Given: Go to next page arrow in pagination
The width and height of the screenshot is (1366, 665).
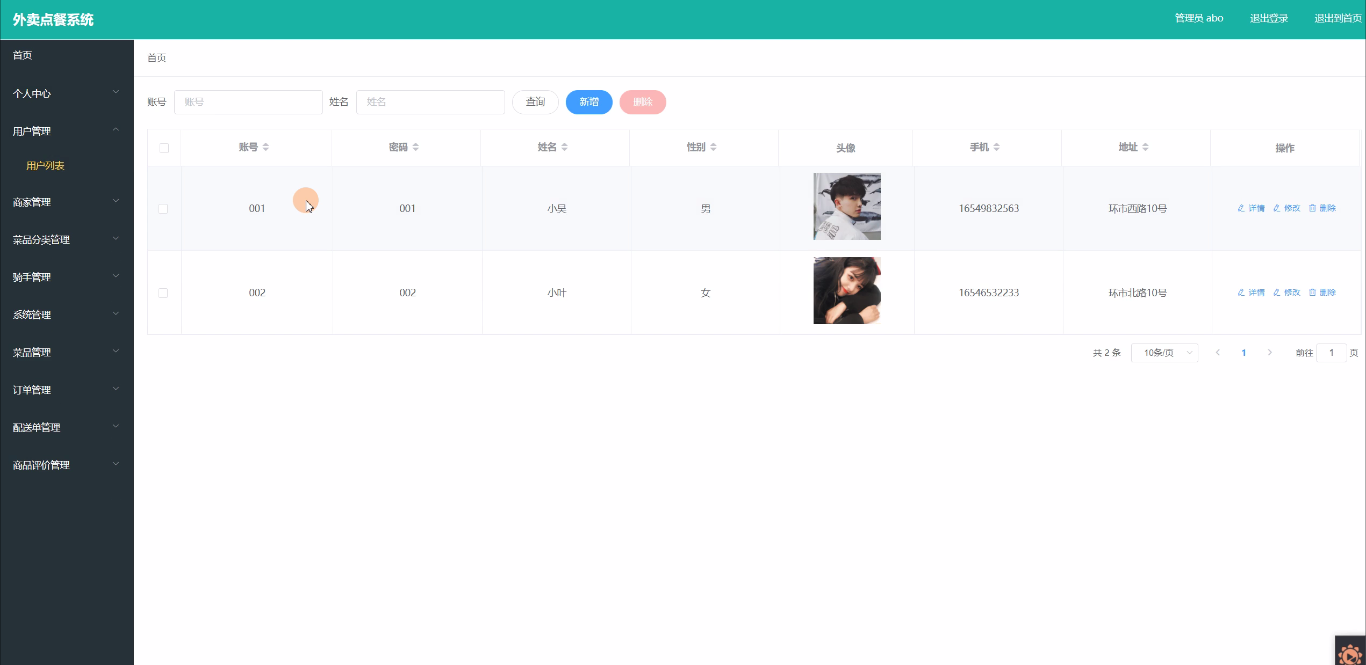Looking at the screenshot, I should [x=1270, y=352].
